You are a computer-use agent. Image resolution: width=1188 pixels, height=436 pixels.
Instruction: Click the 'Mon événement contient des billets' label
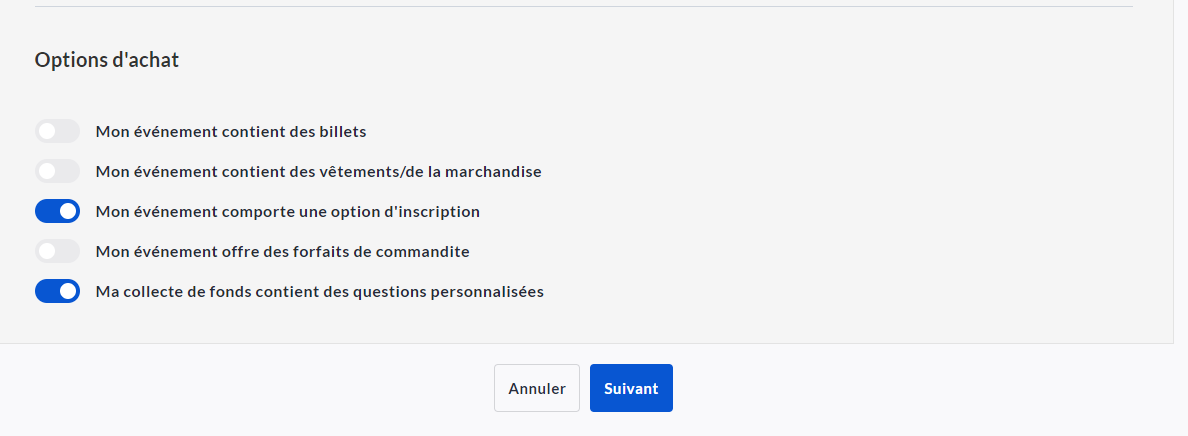coord(231,131)
